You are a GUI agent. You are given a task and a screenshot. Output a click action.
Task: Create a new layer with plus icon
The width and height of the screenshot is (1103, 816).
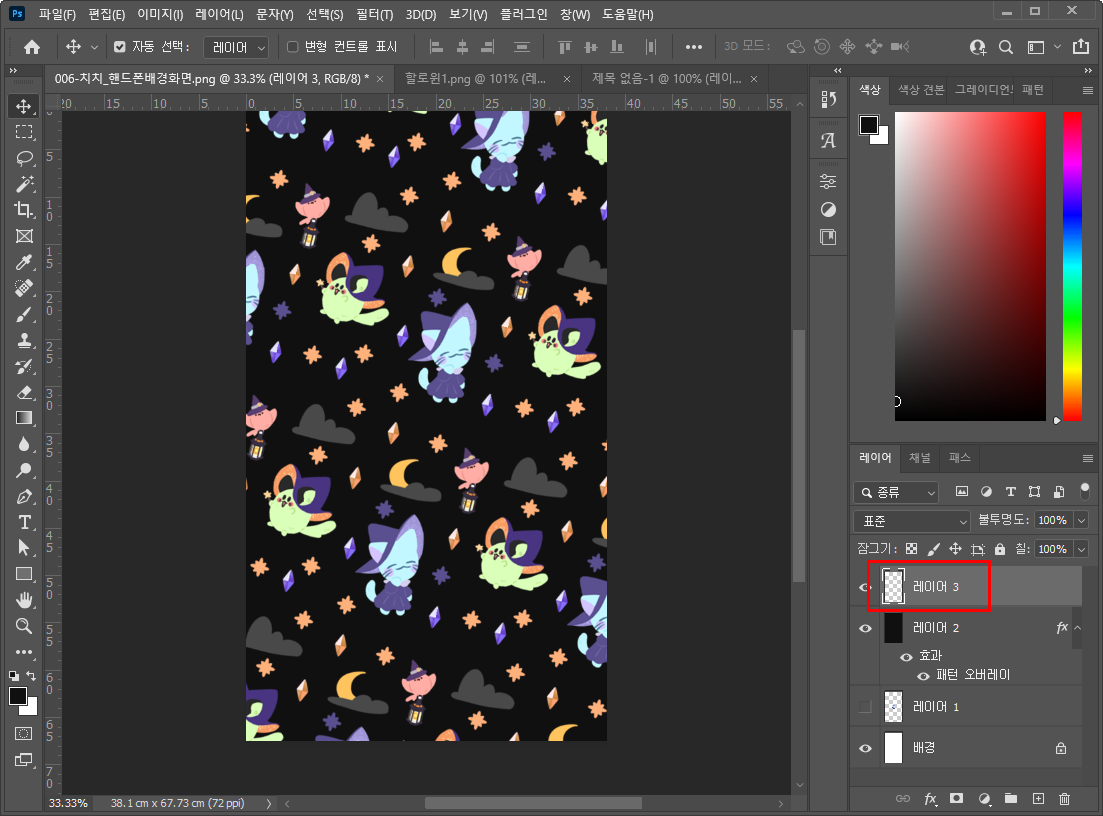pyautogui.click(x=1038, y=798)
